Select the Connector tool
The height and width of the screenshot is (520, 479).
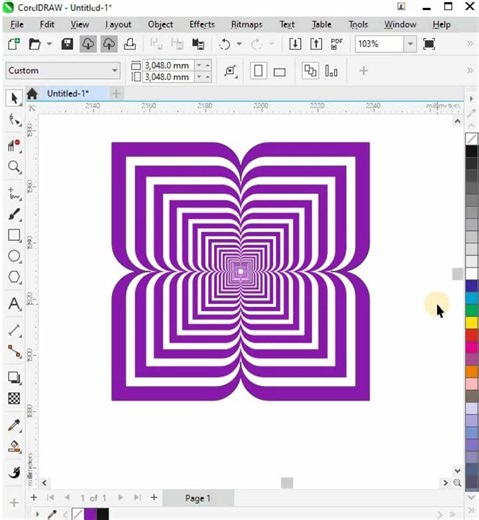click(x=14, y=351)
